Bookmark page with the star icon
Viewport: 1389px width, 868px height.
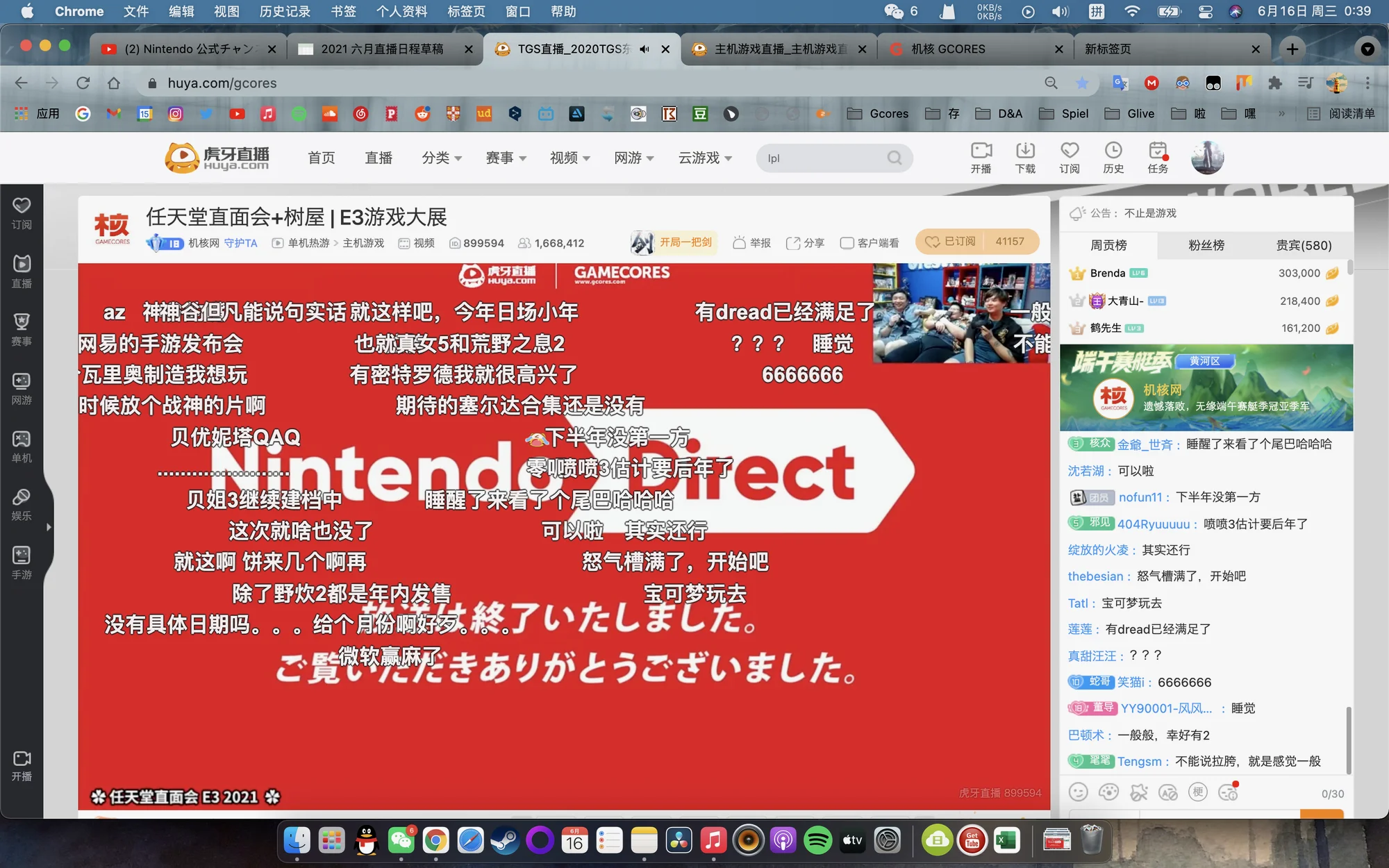point(1082,83)
